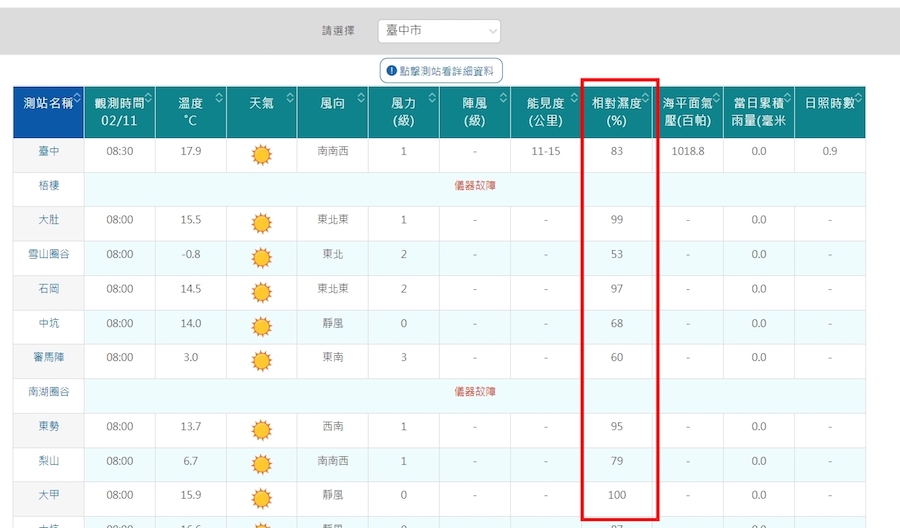Screen dimensions: 900x528
Task: Click sunny weather icon in 審馬陣 row
Action: pyautogui.click(x=261, y=361)
